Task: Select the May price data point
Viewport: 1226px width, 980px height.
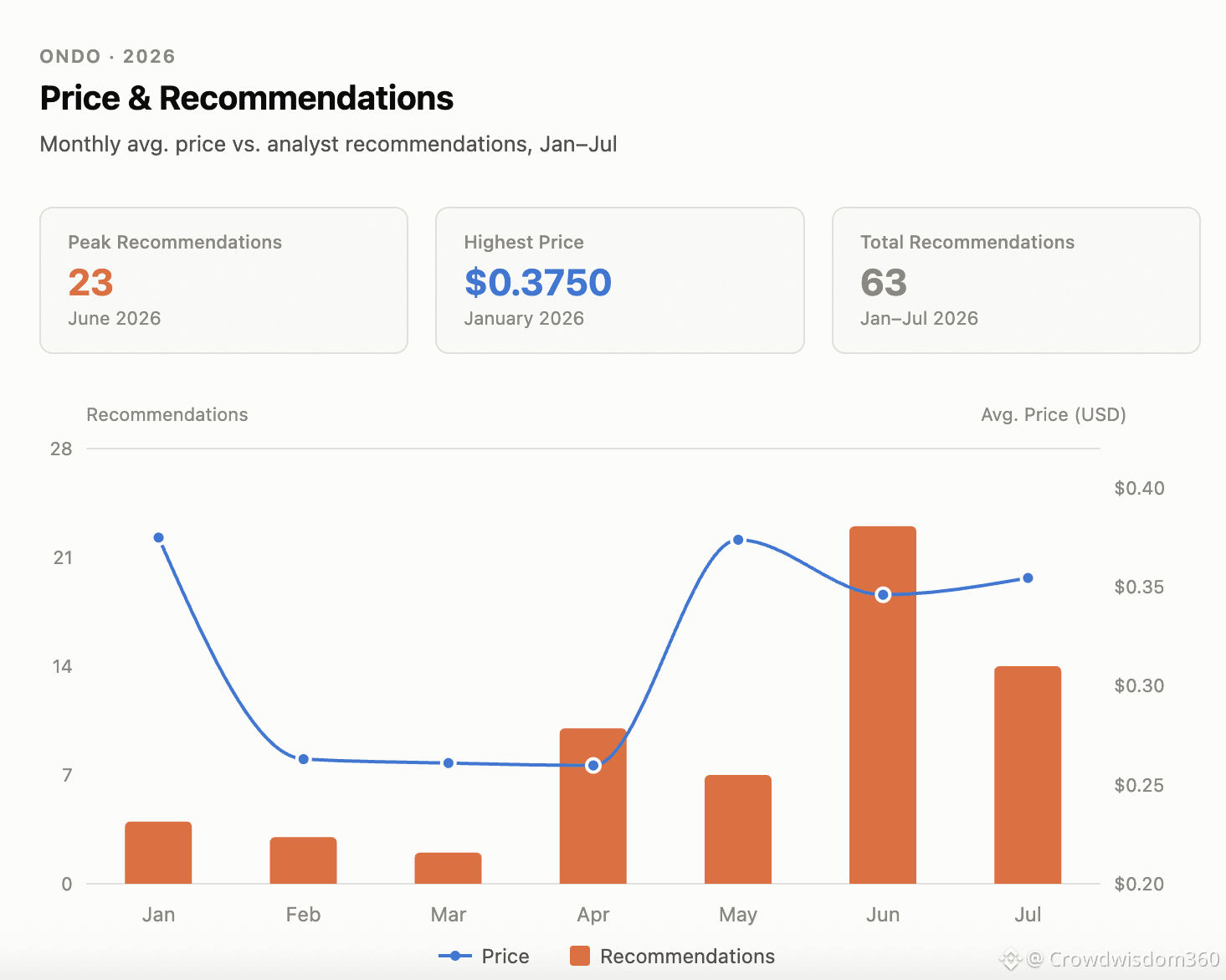Action: tap(738, 540)
